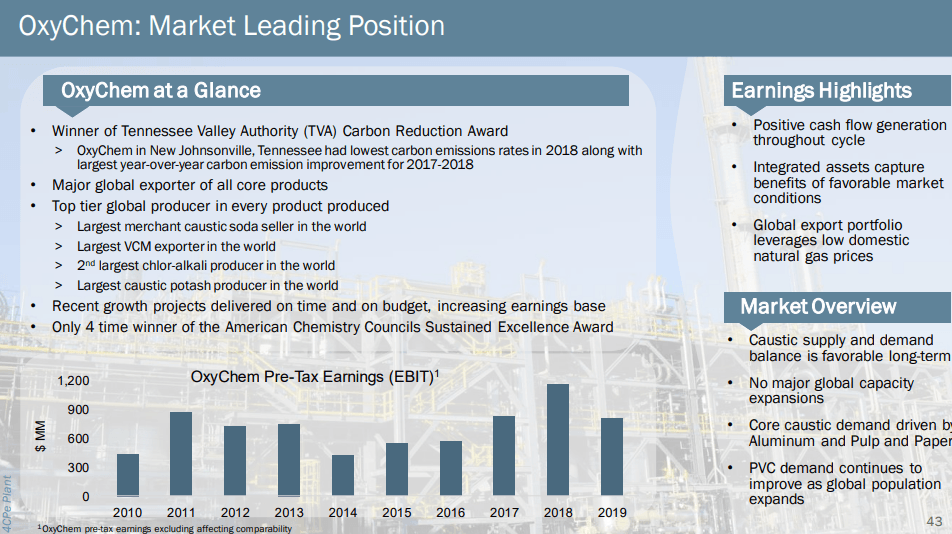Viewport: 952px width, 534px height.
Task: Click the page number 43
Action: [x=934, y=521]
